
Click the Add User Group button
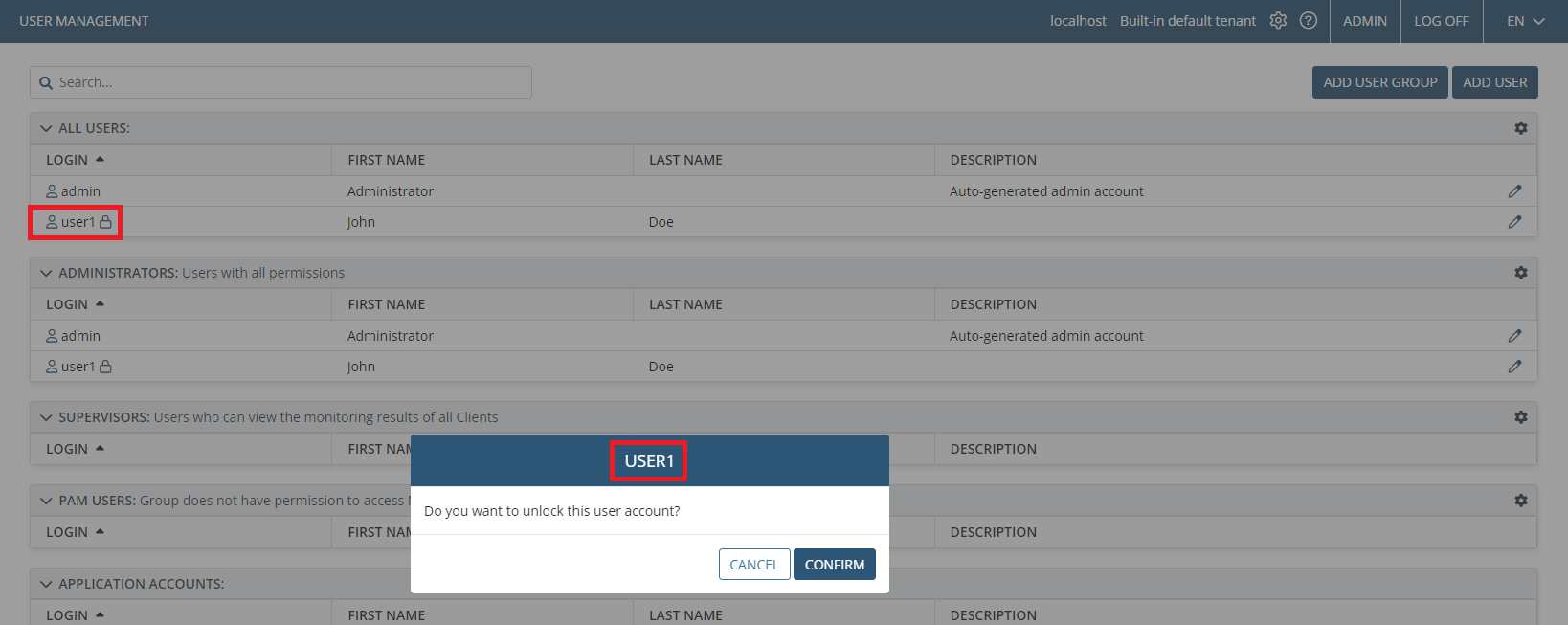point(1379,82)
